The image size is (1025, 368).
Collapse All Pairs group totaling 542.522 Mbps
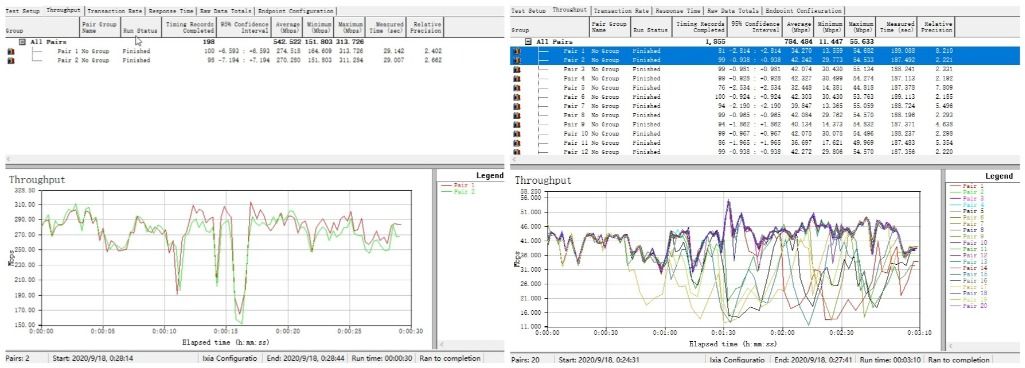click(22, 41)
